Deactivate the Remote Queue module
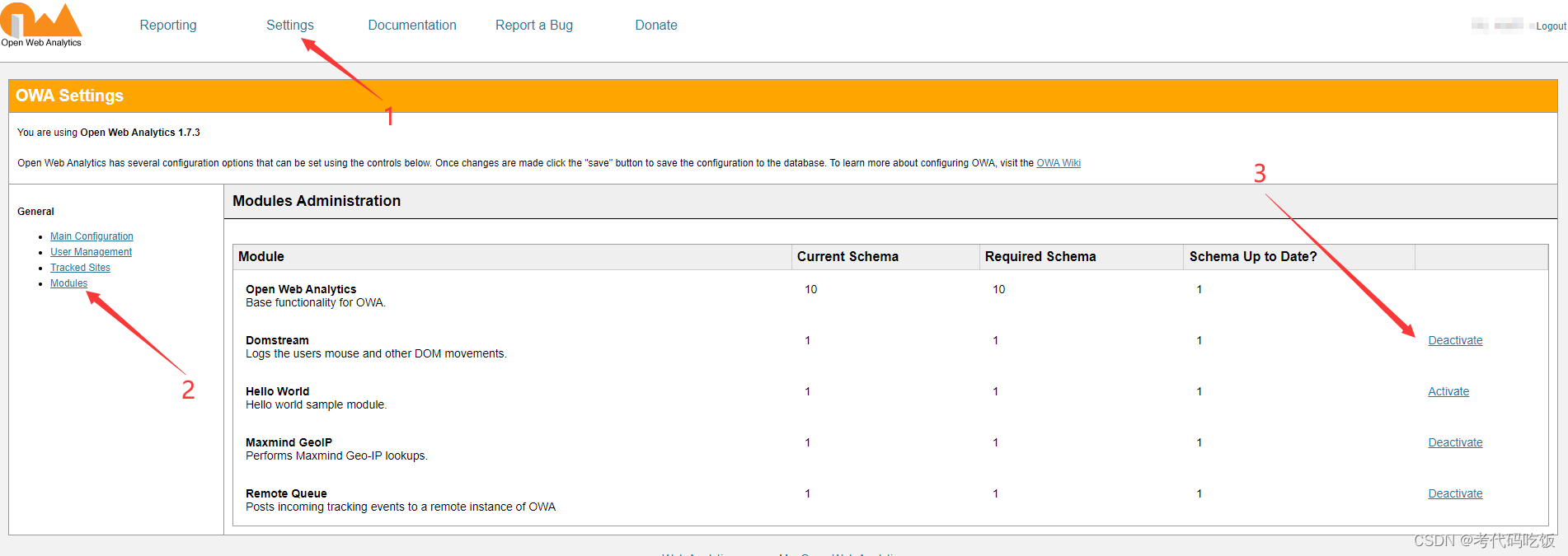The height and width of the screenshot is (556, 1568). [1455, 493]
